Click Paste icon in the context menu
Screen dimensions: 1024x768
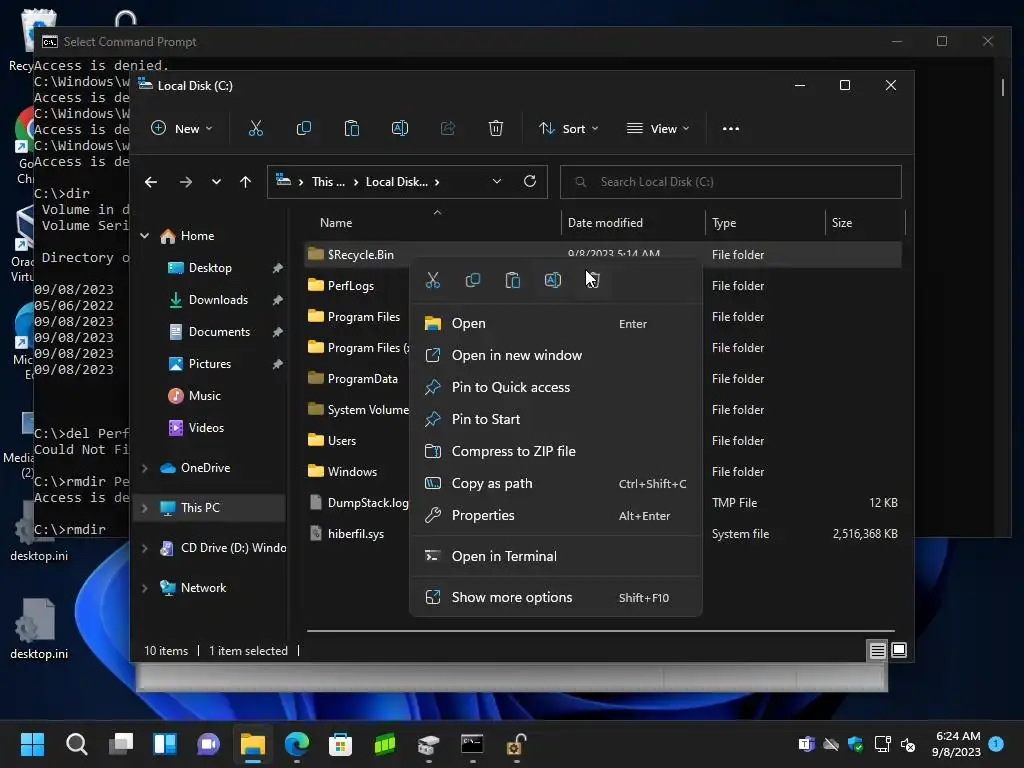(x=513, y=281)
